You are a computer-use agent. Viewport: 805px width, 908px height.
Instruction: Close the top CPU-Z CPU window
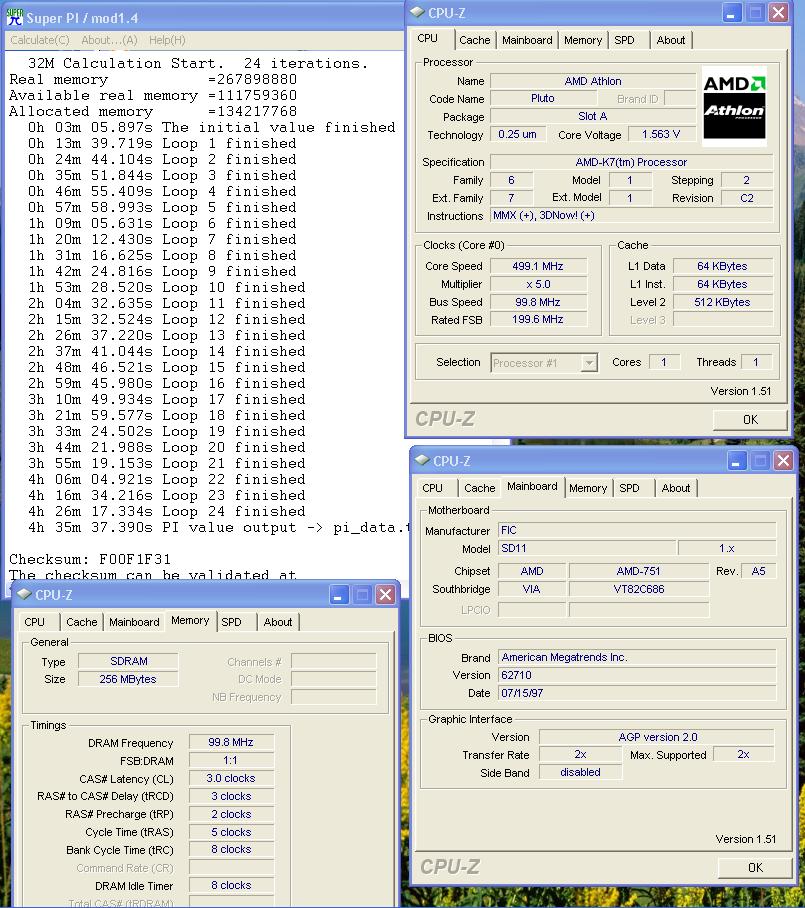[x=778, y=13]
